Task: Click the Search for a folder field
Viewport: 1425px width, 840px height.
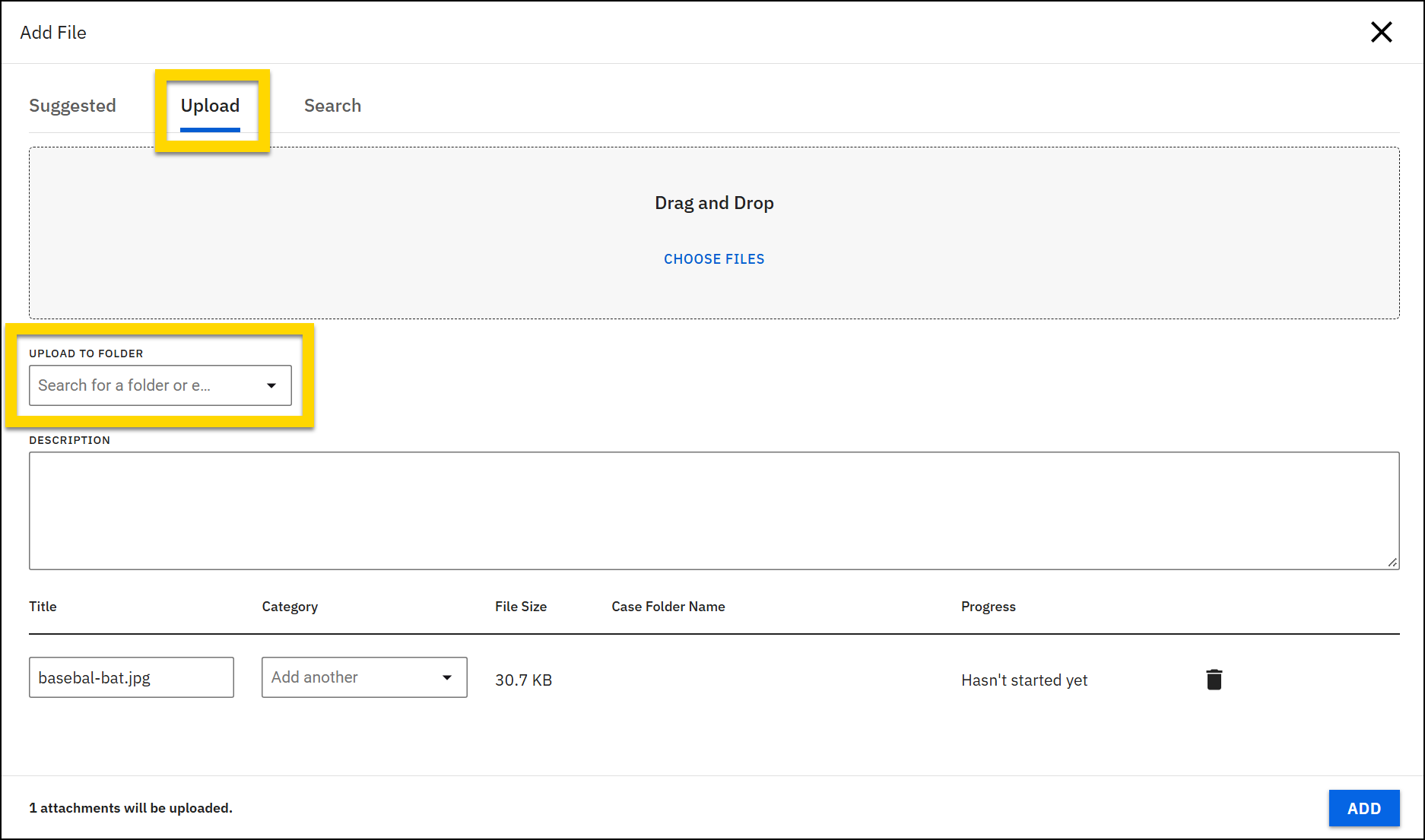Action: tap(144, 385)
